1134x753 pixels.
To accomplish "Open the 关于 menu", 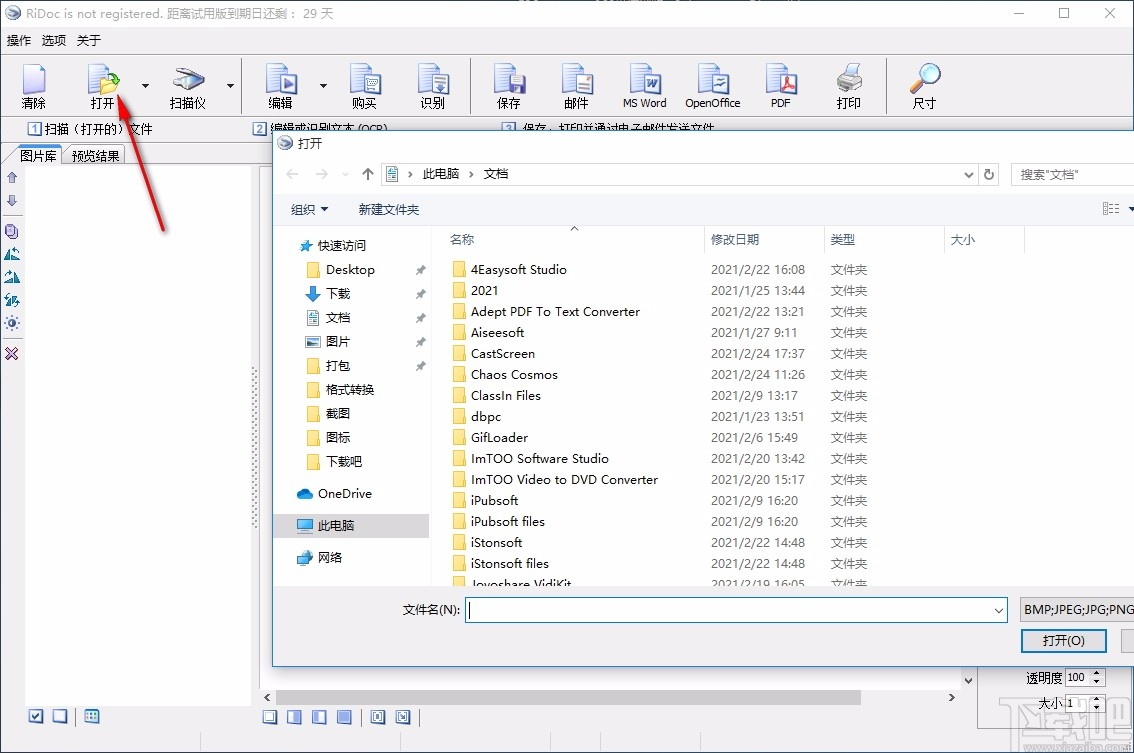I will (x=89, y=41).
